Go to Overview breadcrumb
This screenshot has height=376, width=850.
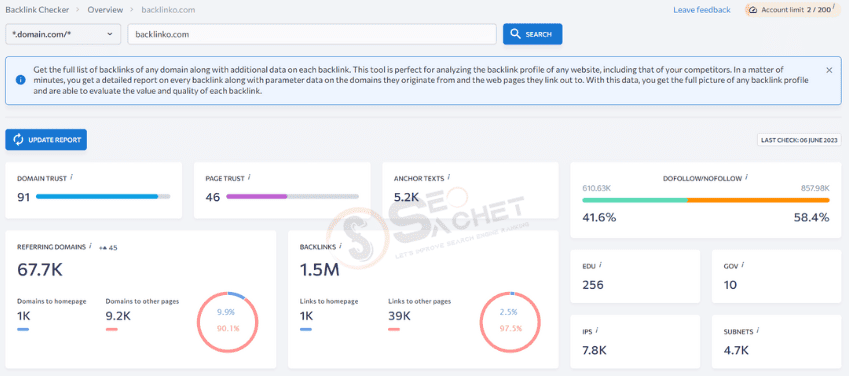pos(105,10)
